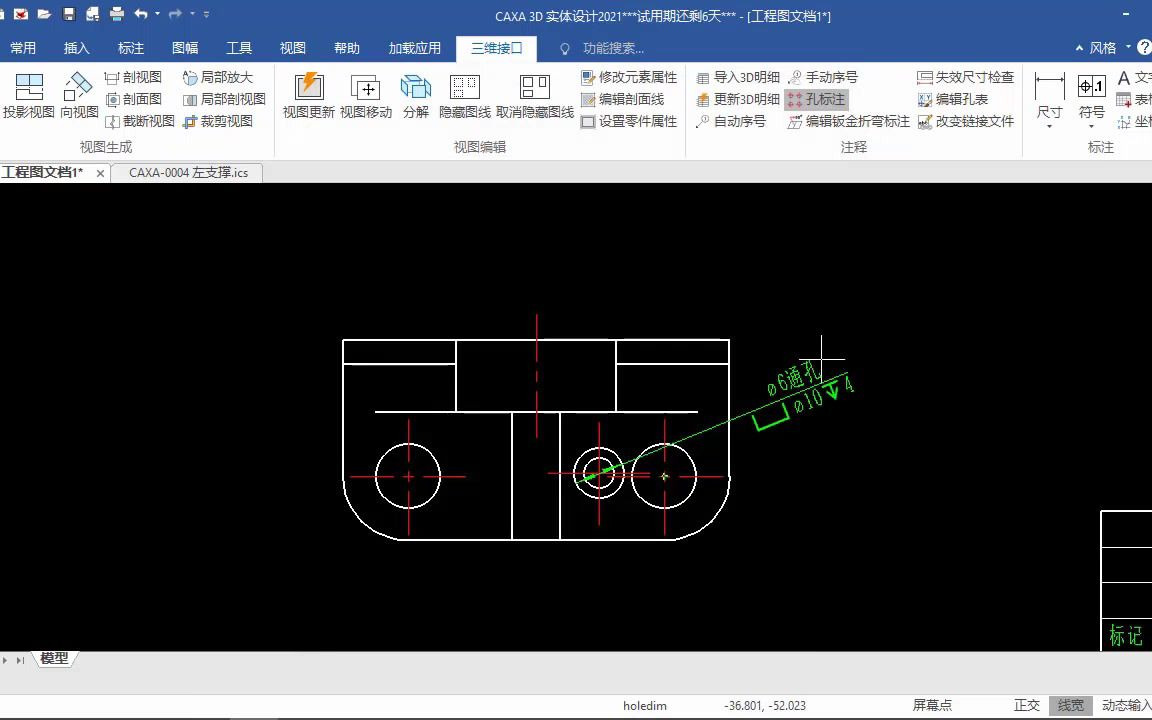1152x720 pixels.
Task: Click the Open folder icon in quick access toolbar
Action: (x=44, y=13)
